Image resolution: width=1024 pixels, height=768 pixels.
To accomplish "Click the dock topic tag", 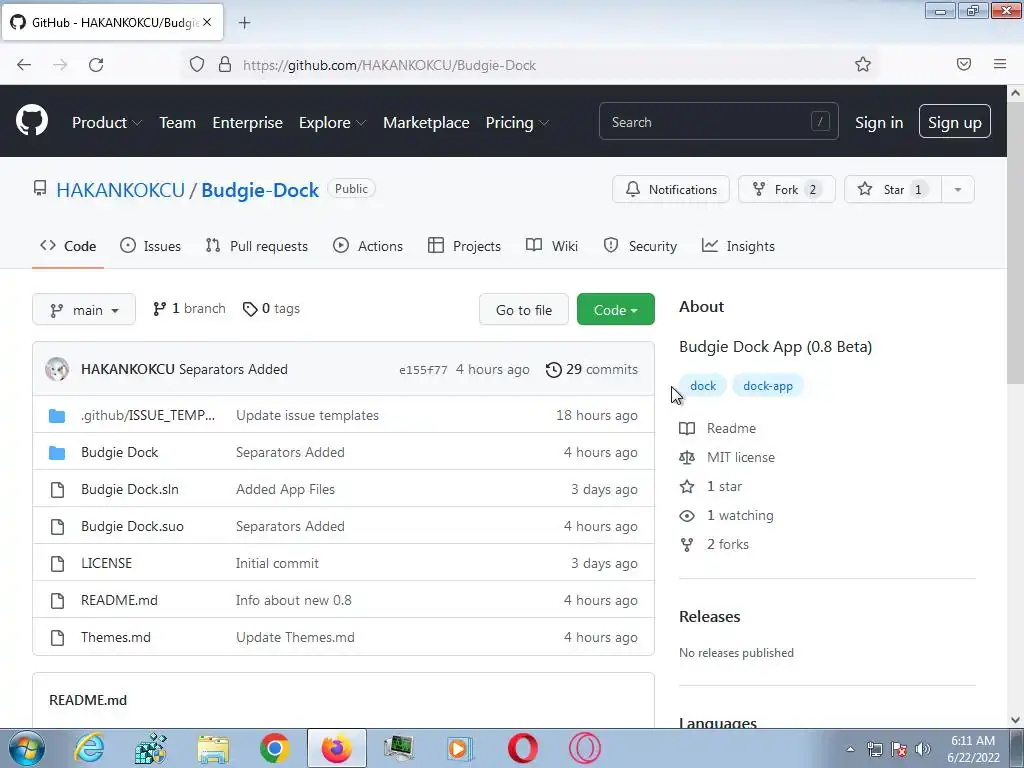I will point(703,386).
